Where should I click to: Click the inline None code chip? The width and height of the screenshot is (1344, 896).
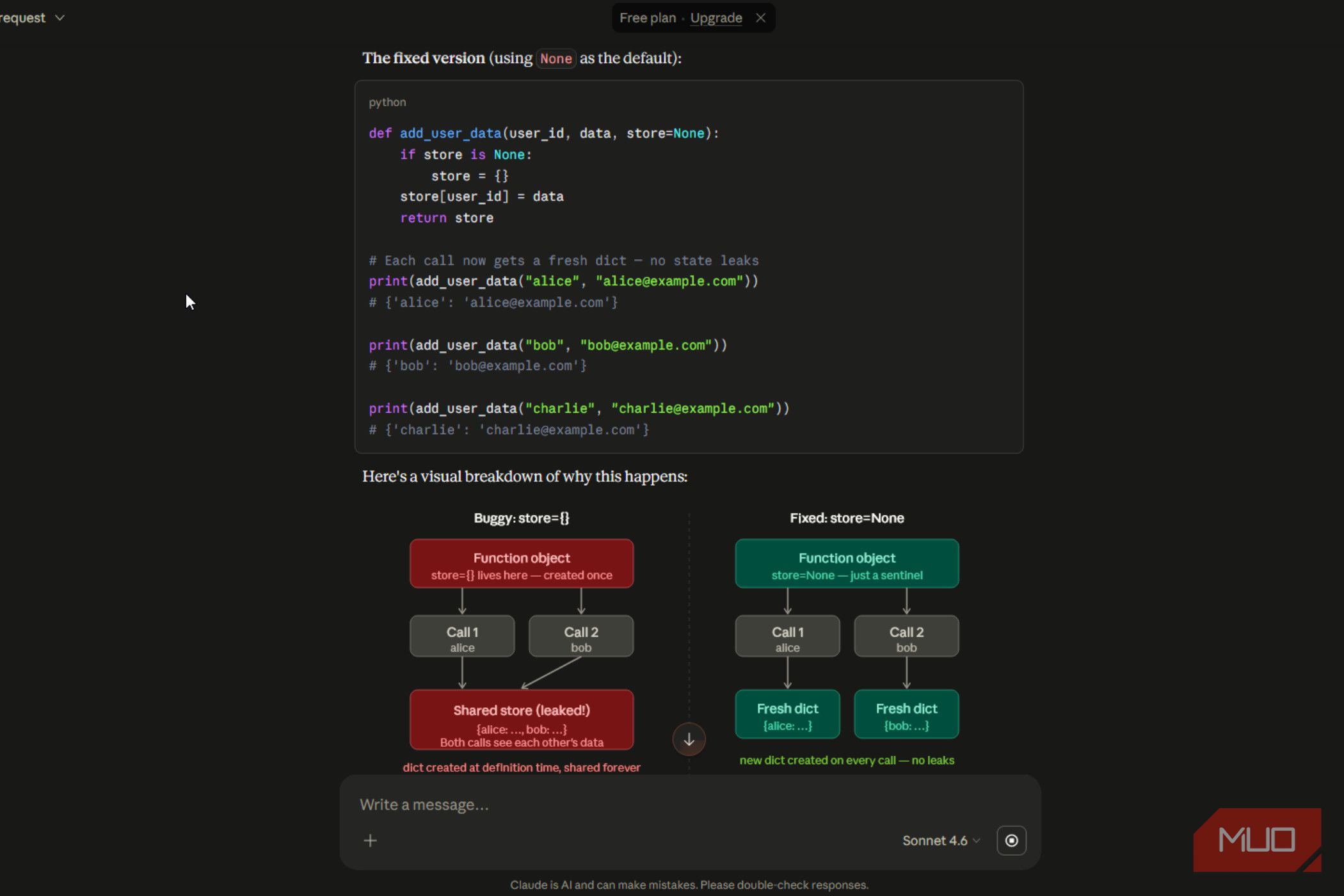(x=556, y=59)
